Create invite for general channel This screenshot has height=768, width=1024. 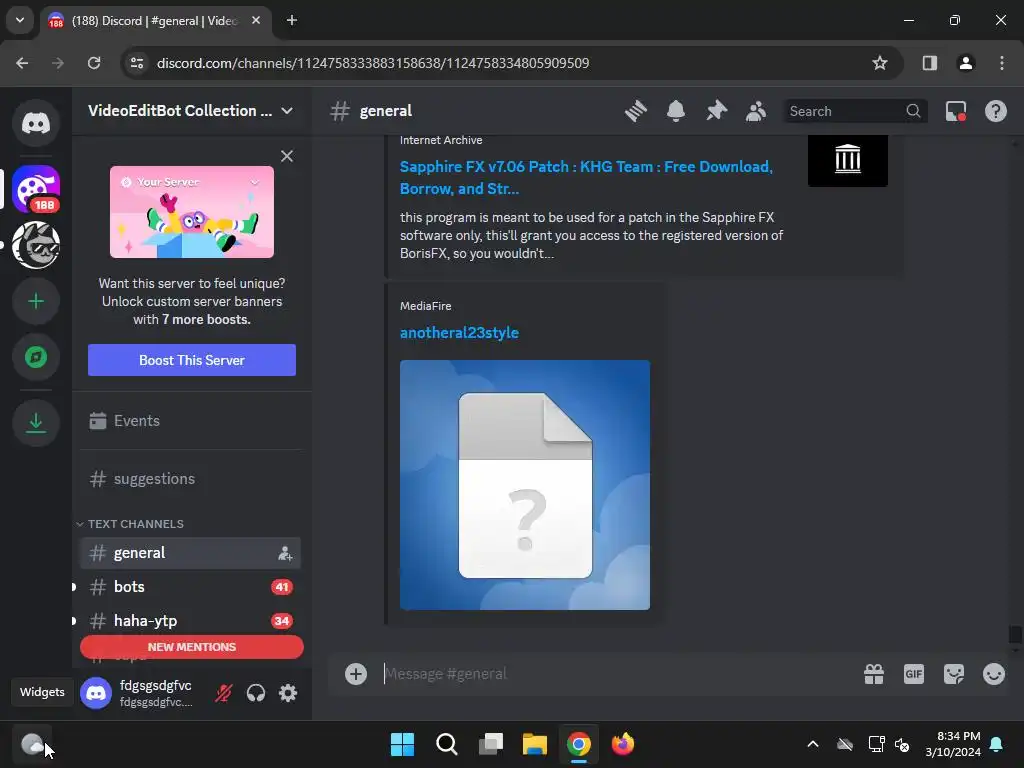285,554
